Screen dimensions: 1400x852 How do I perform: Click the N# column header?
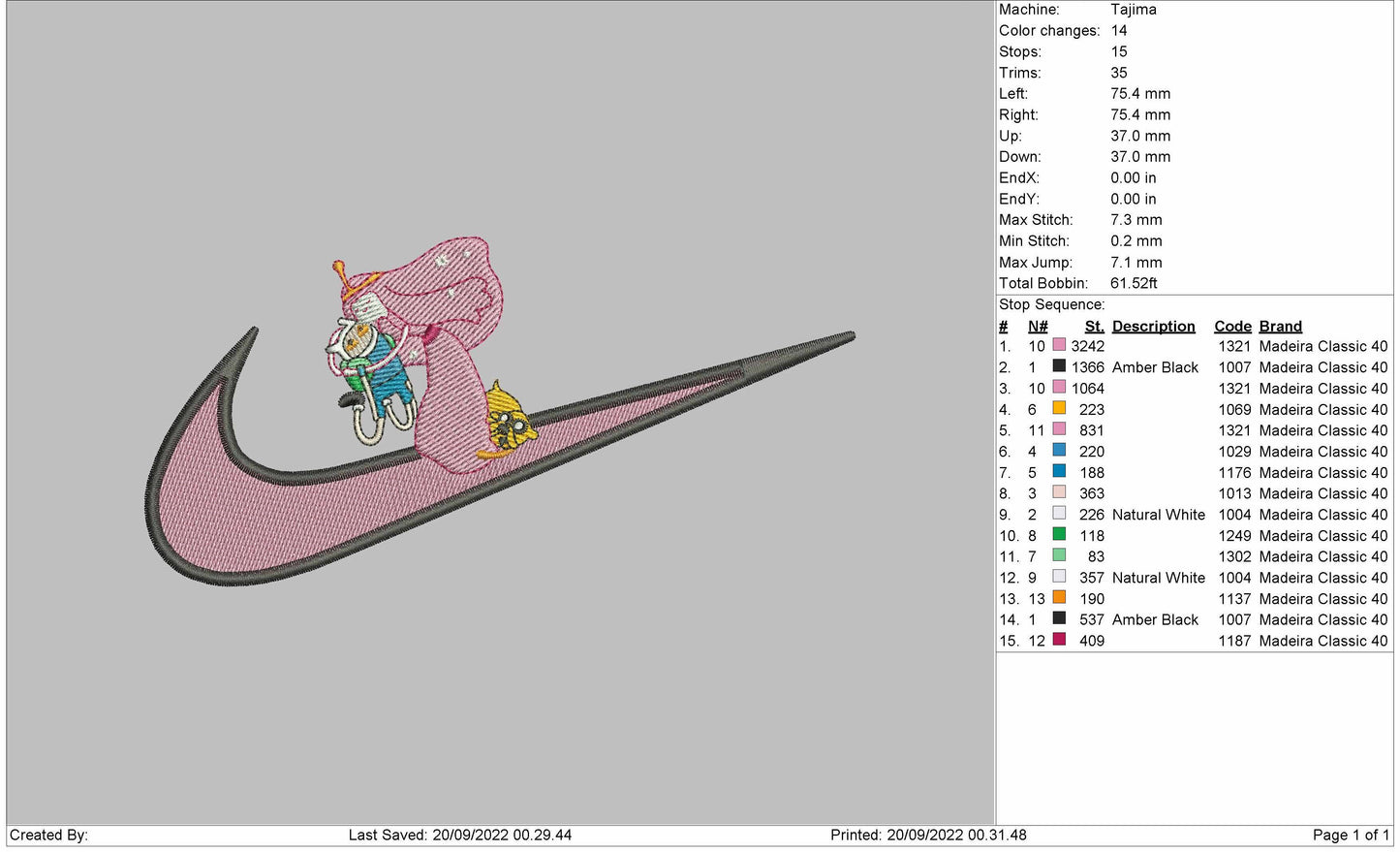(1038, 327)
